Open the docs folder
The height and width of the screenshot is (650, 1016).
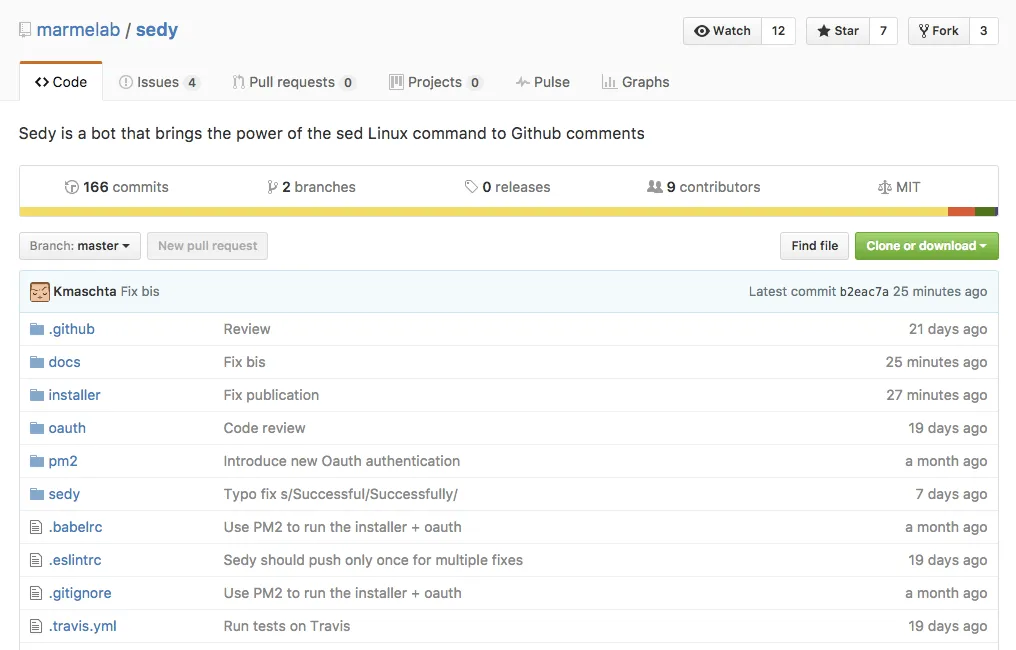[x=64, y=362]
